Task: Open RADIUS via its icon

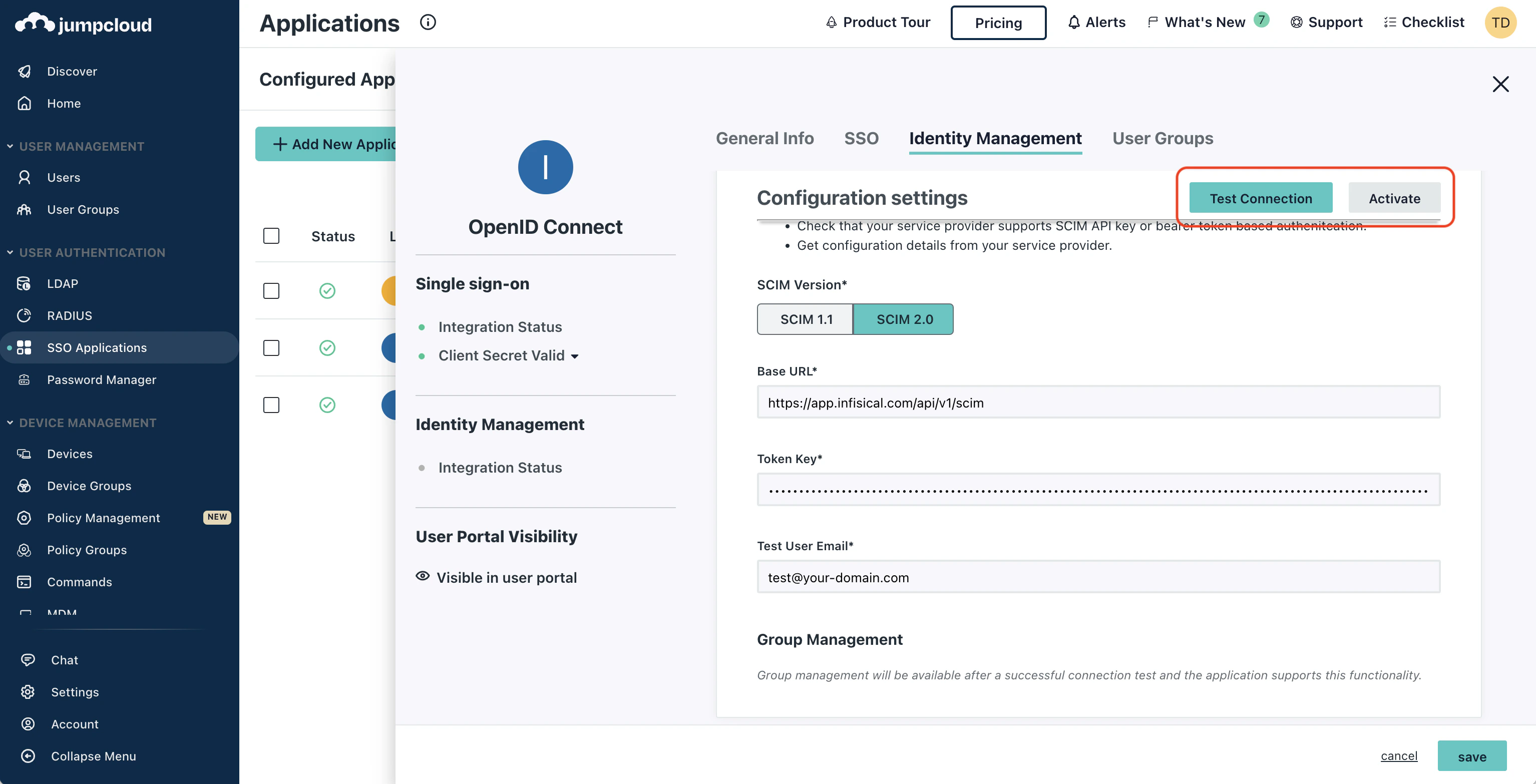Action: [25, 315]
